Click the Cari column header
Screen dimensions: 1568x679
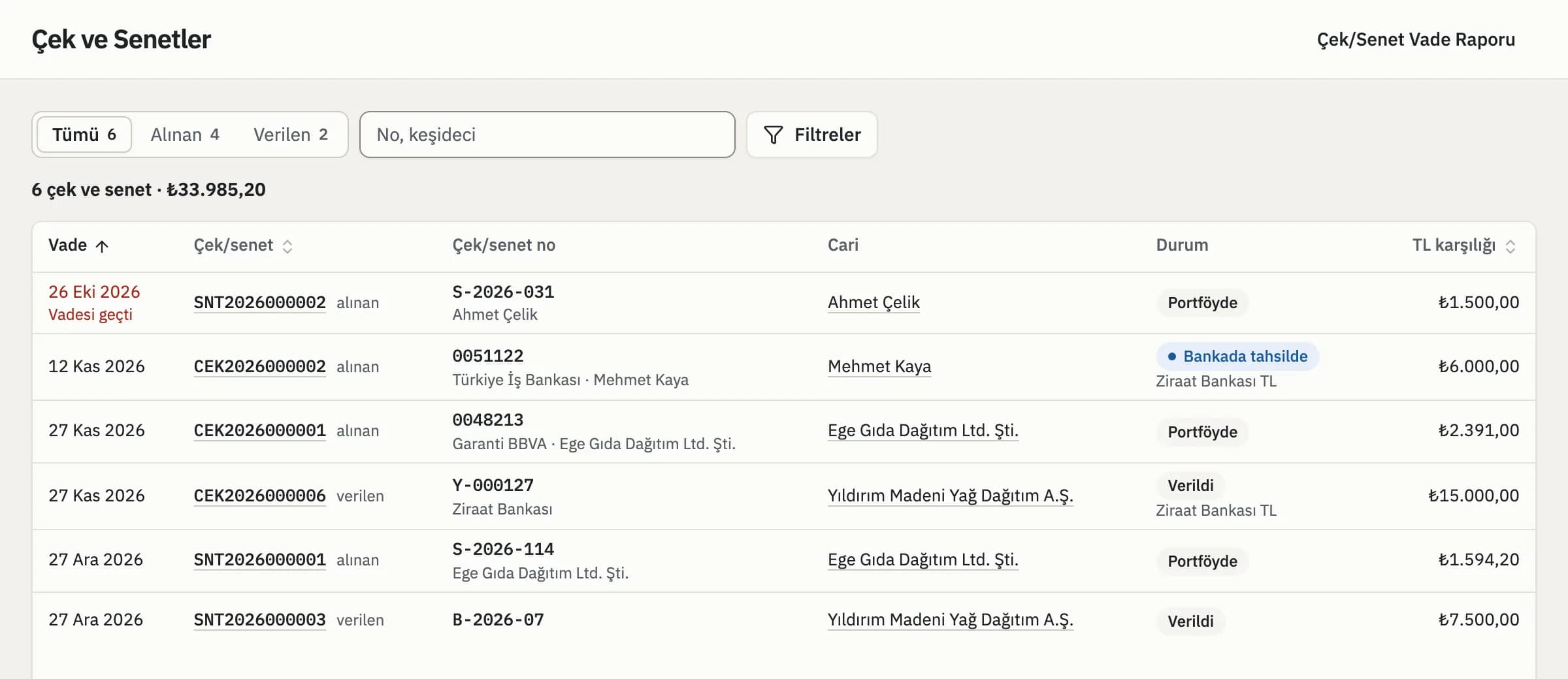(843, 245)
